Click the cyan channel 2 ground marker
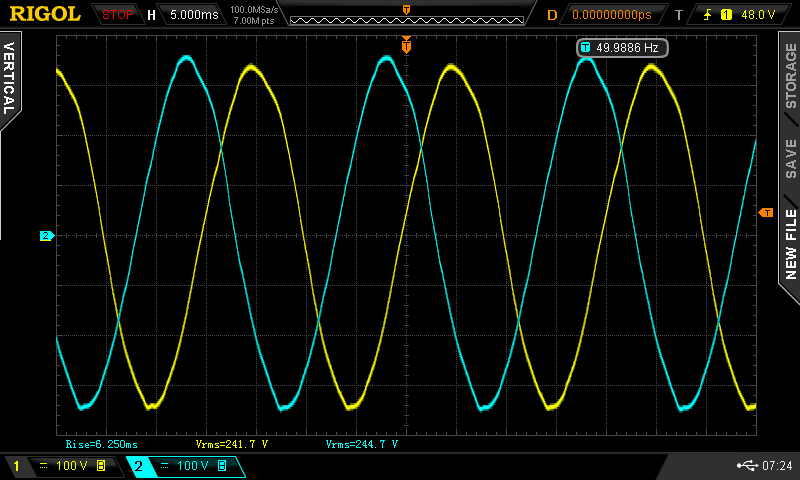 (45, 236)
